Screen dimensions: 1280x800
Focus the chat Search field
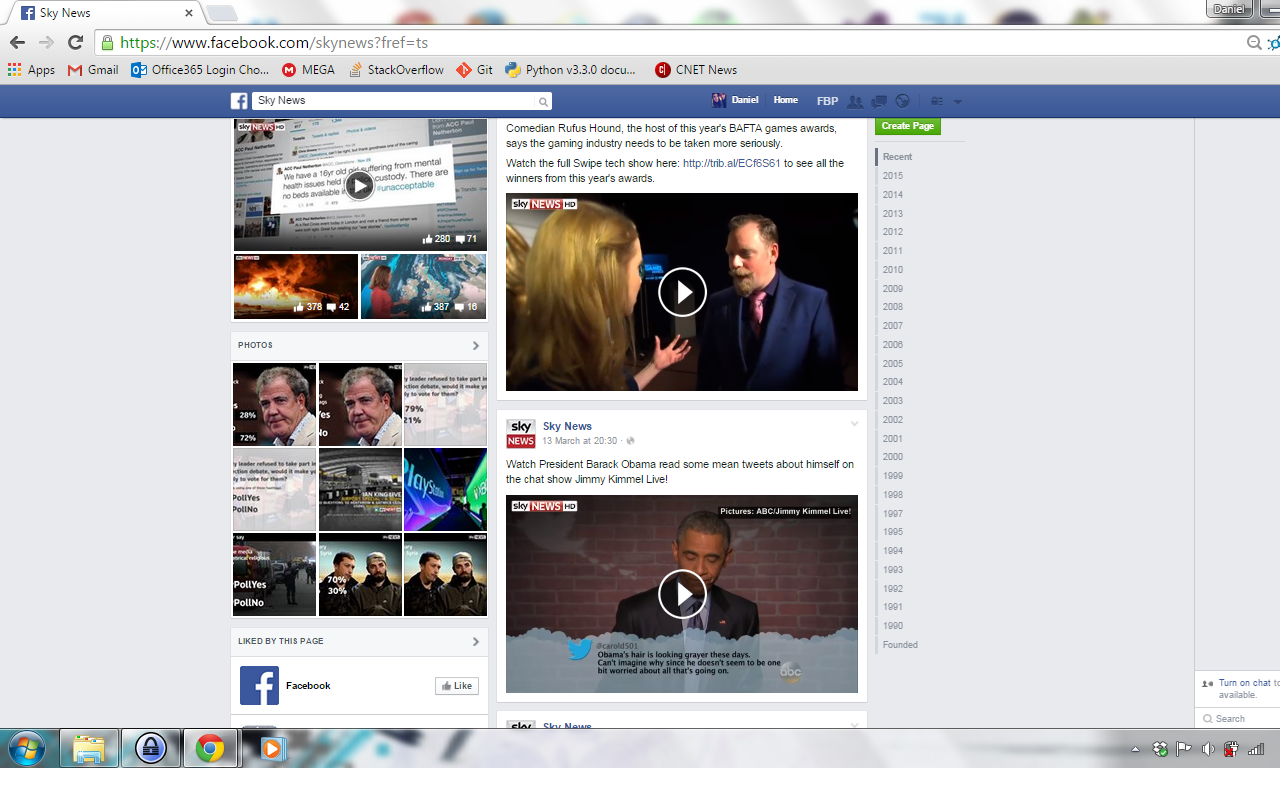point(1238,718)
